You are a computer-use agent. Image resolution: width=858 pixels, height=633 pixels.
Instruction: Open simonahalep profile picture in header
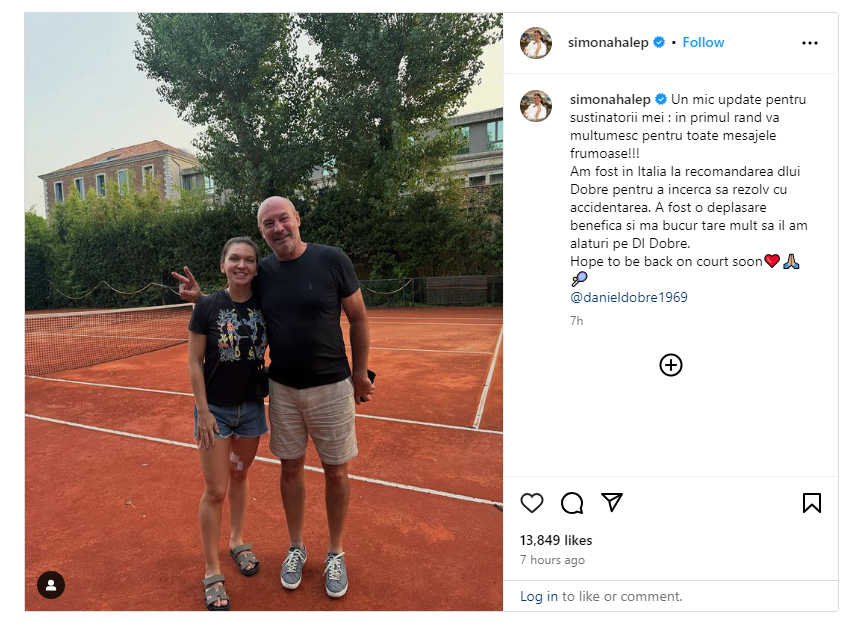tap(536, 43)
